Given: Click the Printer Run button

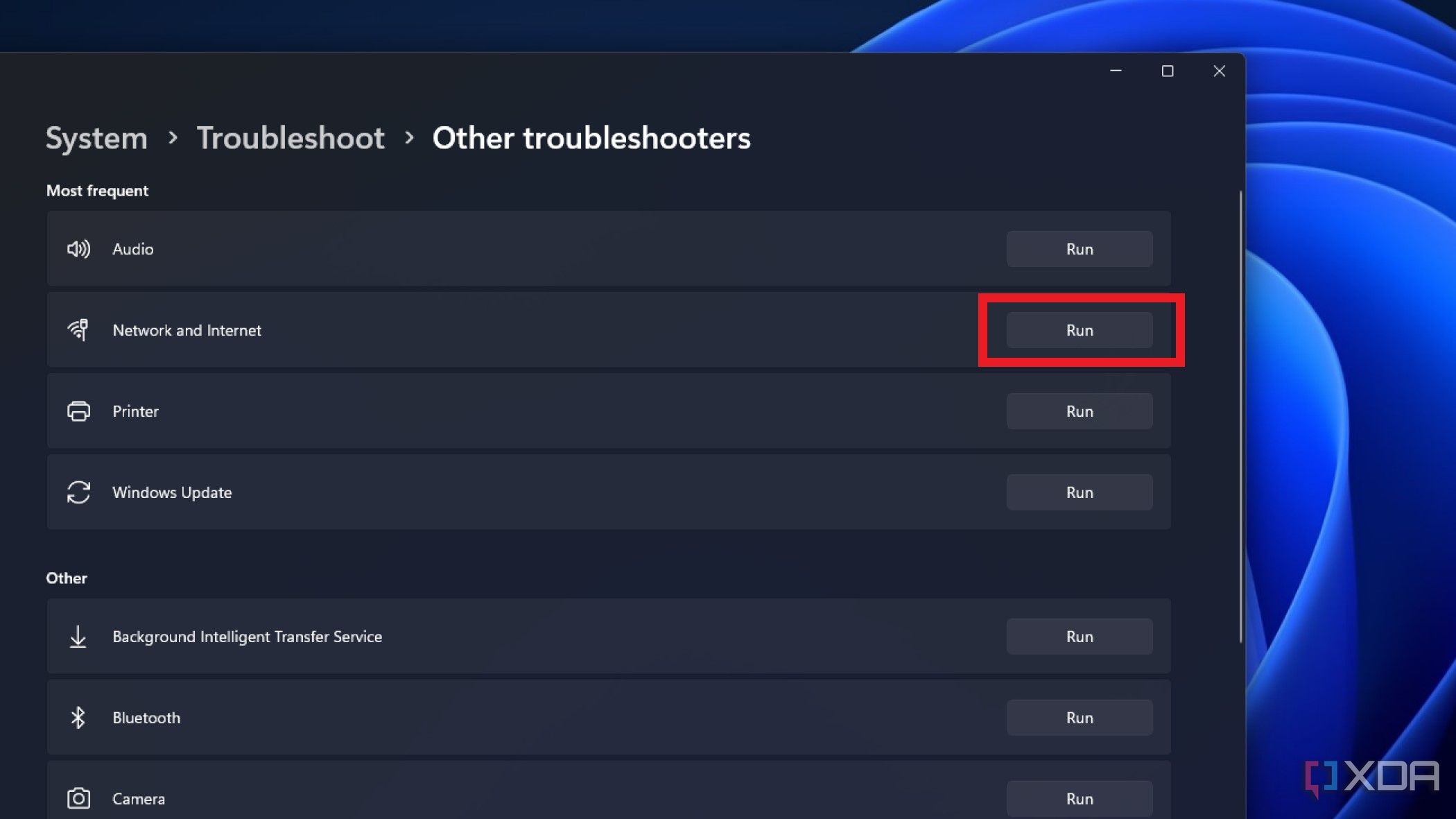Looking at the screenshot, I should 1079,411.
